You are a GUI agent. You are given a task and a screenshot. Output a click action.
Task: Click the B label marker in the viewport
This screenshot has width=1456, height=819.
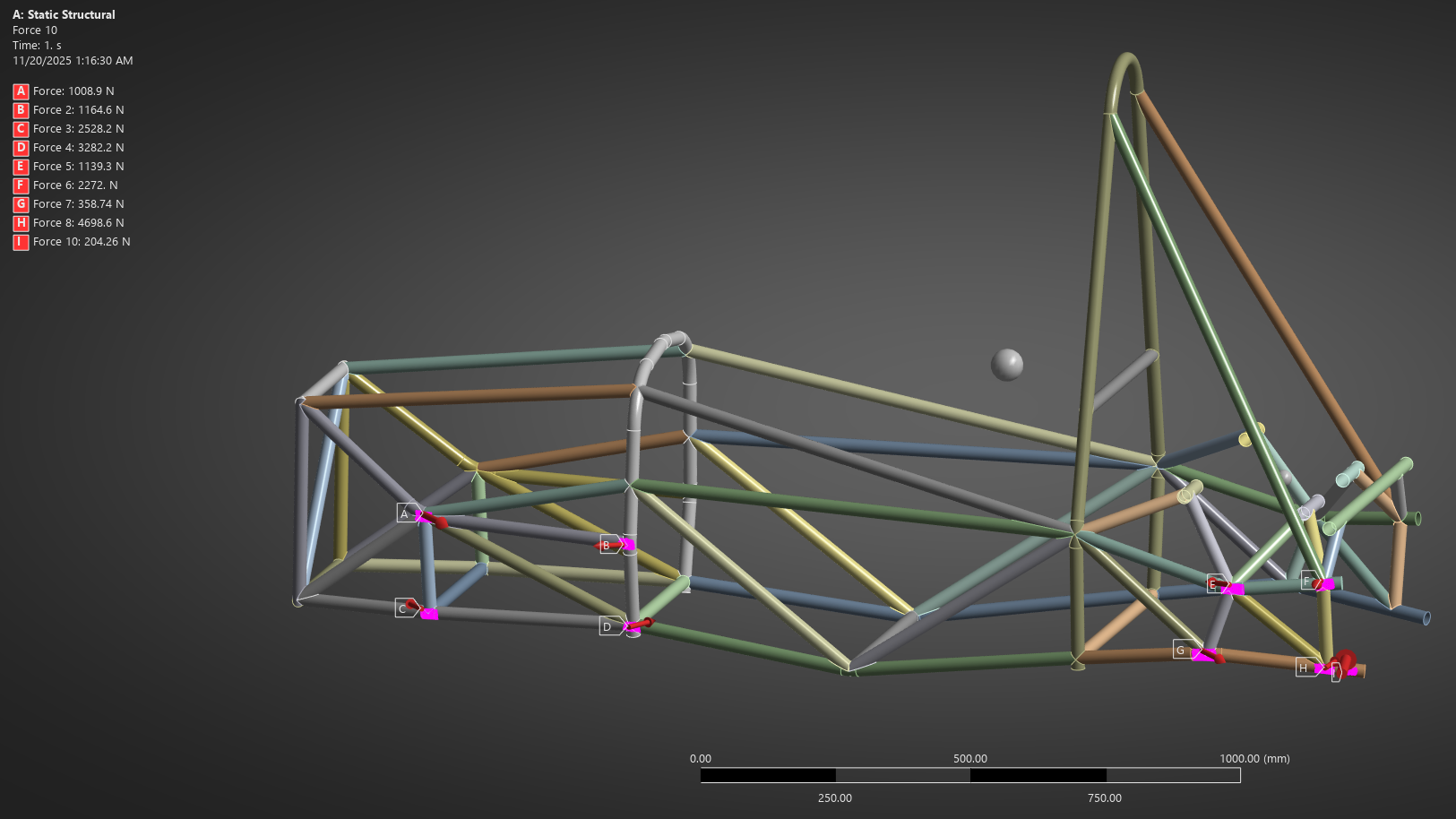(605, 545)
